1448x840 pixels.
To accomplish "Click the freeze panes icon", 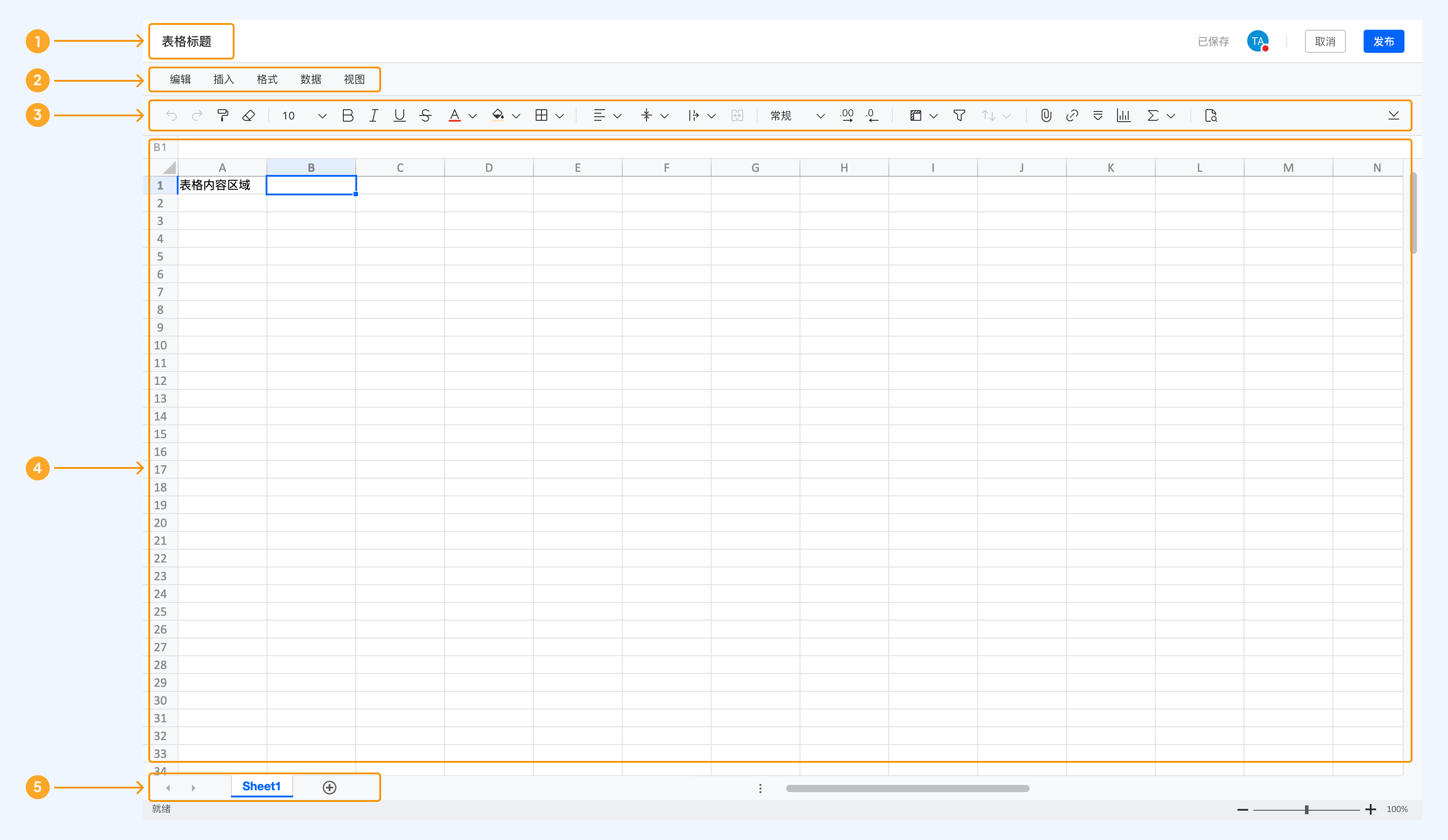I will pyautogui.click(x=916, y=115).
